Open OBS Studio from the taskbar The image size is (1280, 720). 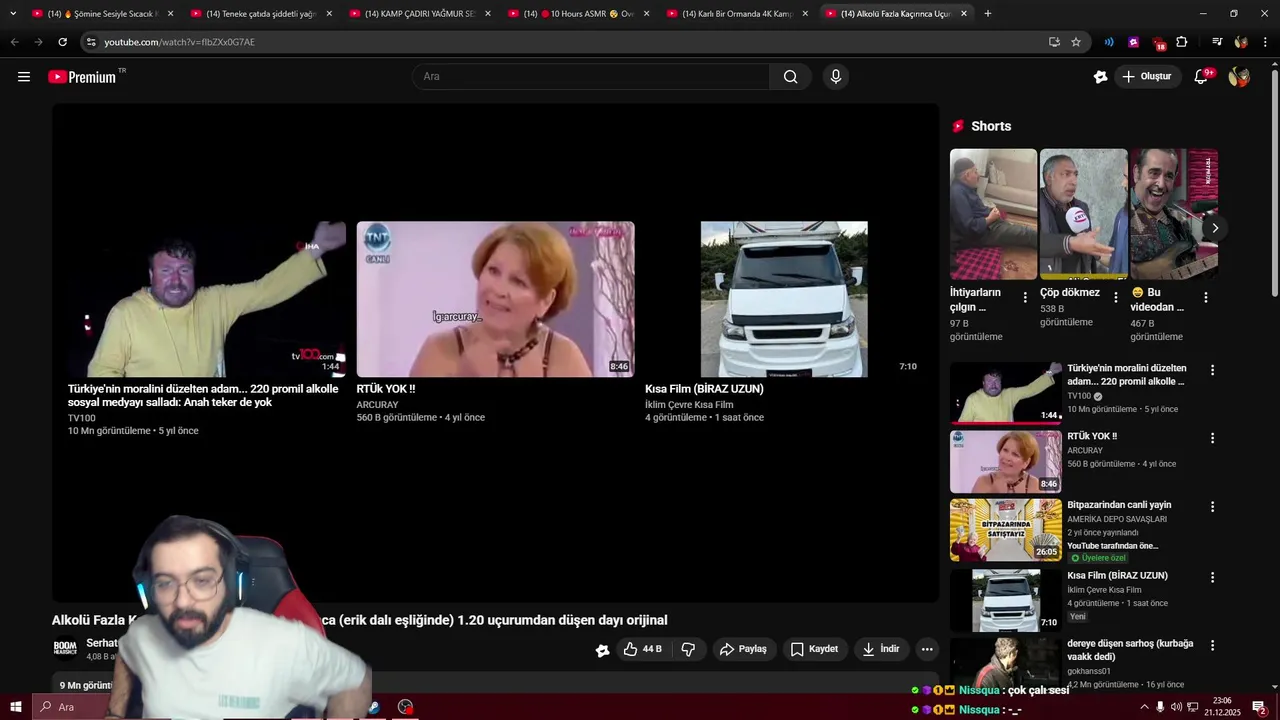[405, 707]
